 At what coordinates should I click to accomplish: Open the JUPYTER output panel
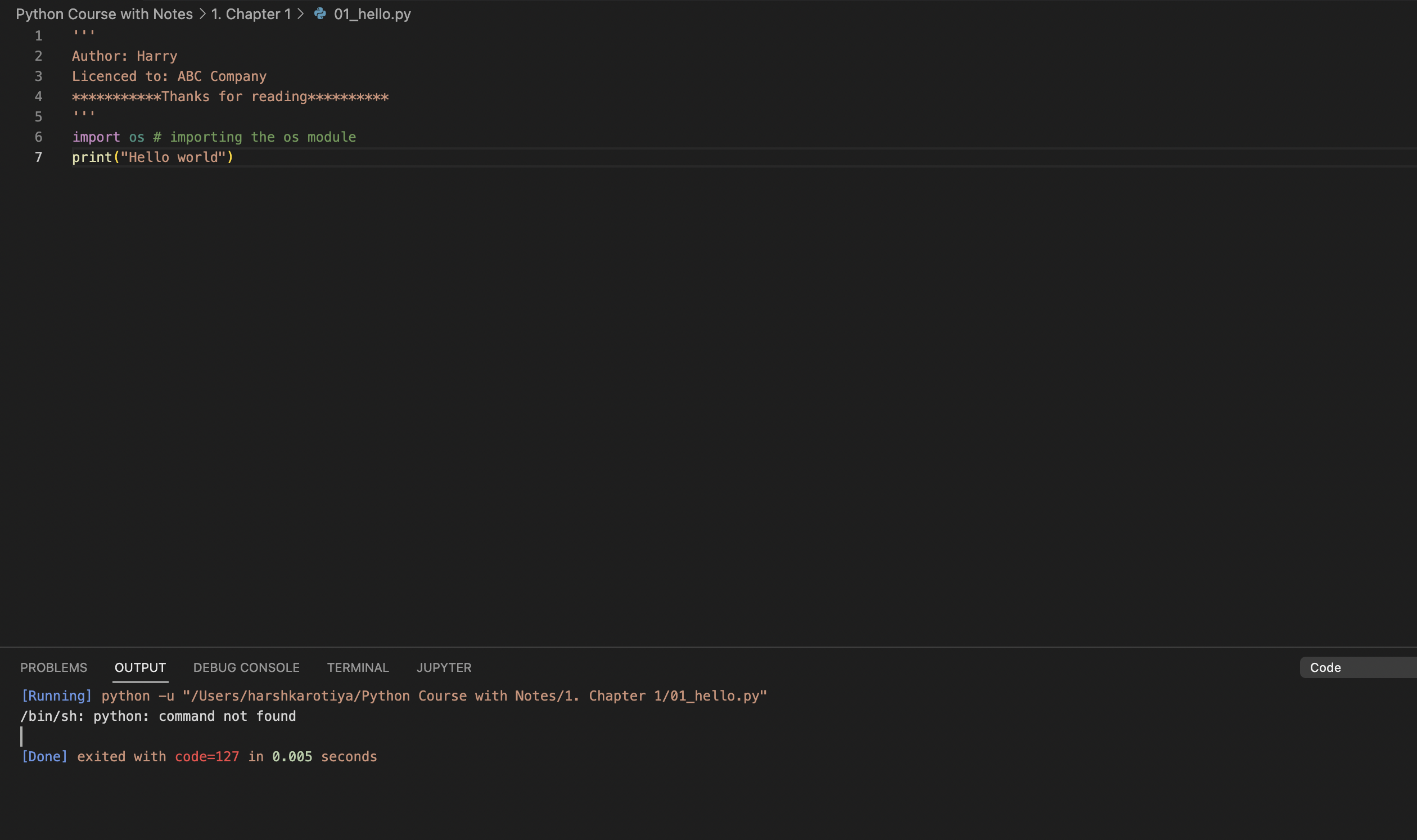444,667
